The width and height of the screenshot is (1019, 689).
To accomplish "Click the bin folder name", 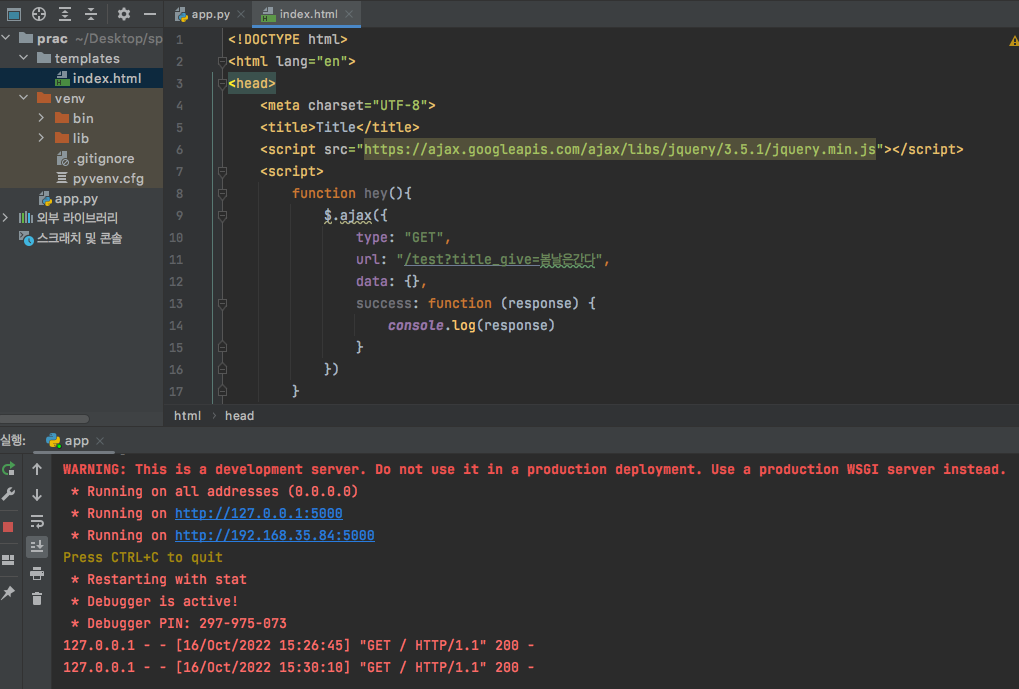I will coord(83,118).
